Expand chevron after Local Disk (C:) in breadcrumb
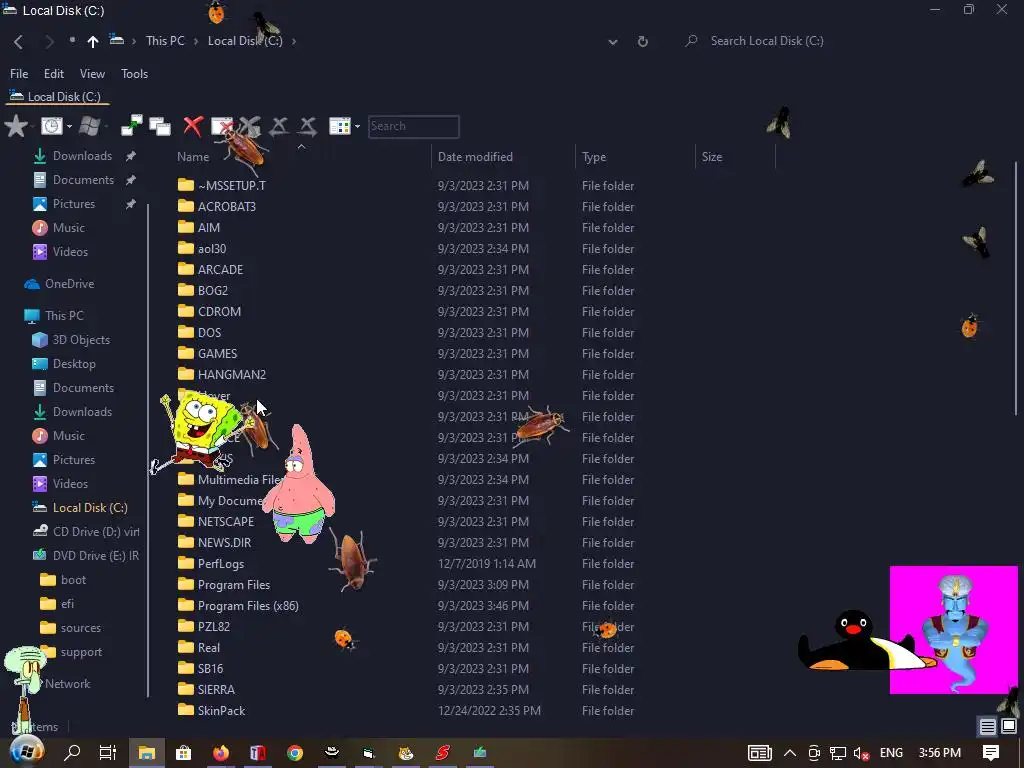This screenshot has height=768, width=1024. point(294,41)
